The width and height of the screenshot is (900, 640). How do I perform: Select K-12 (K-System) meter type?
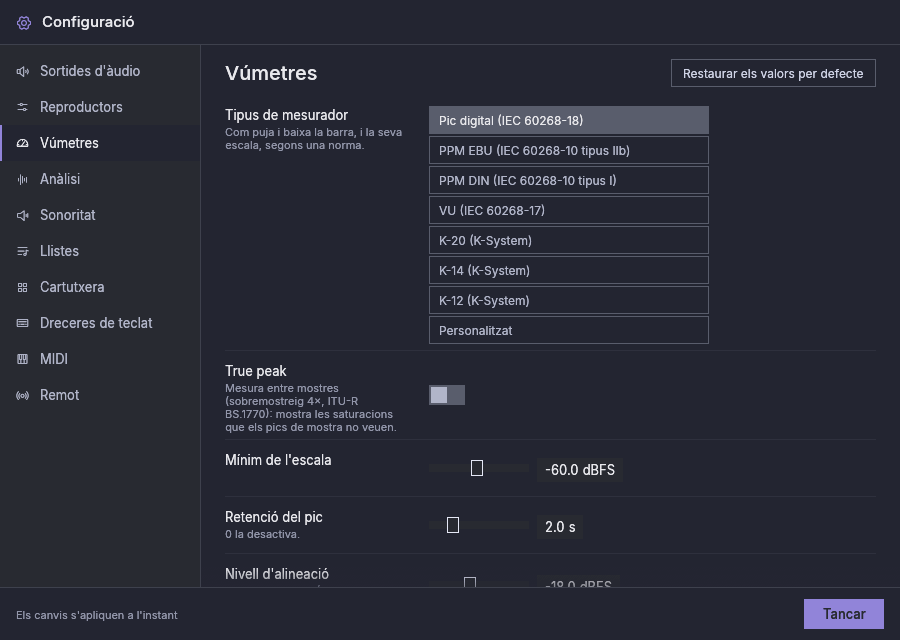[x=569, y=301]
